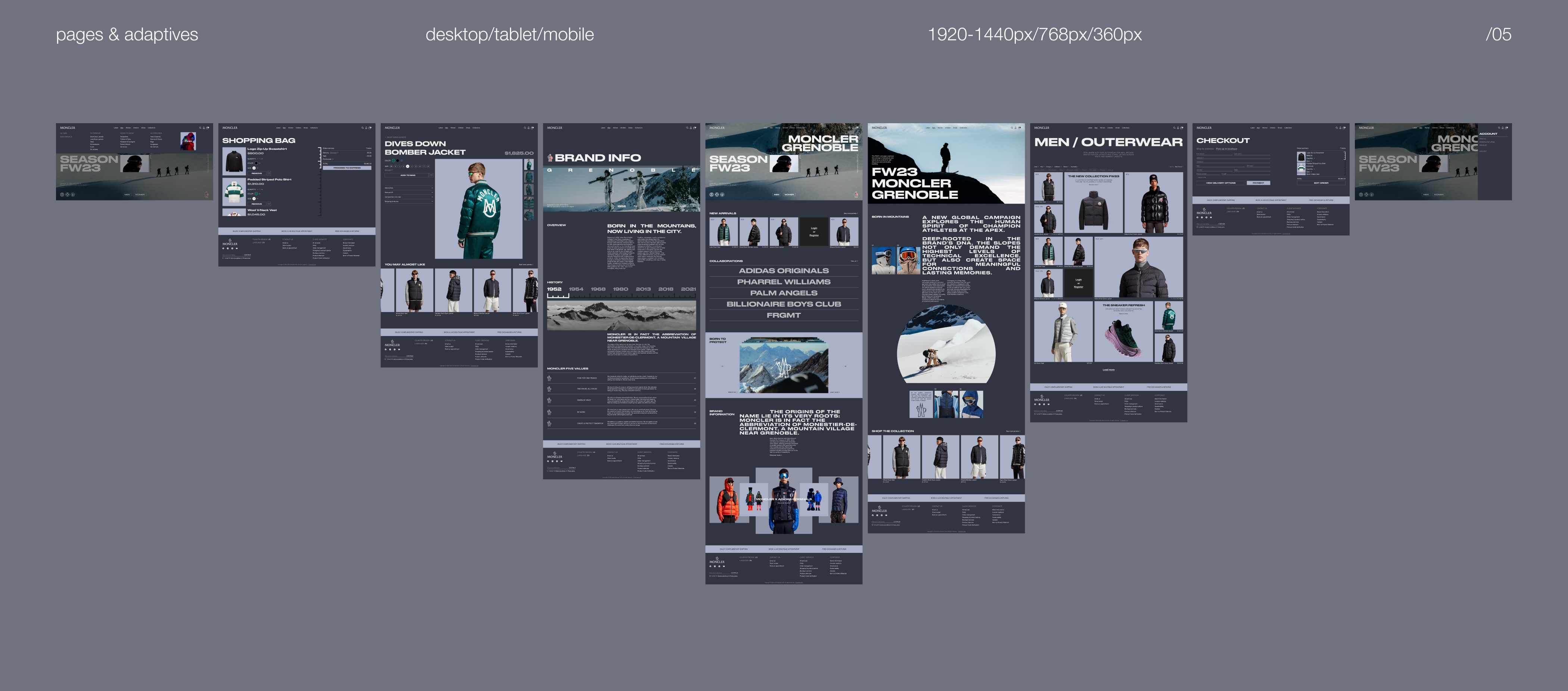The height and width of the screenshot is (691, 1568).
Task: Open Sort by New Arrival dropdown on Outerwear page
Action: 1179,167
